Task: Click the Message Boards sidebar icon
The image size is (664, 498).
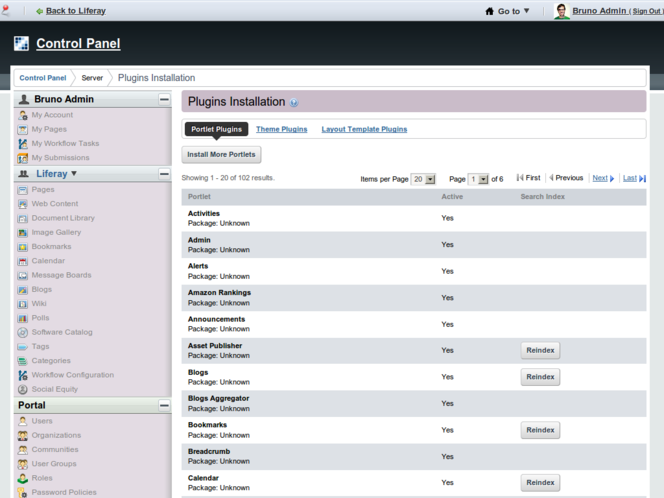Action: [x=22, y=275]
